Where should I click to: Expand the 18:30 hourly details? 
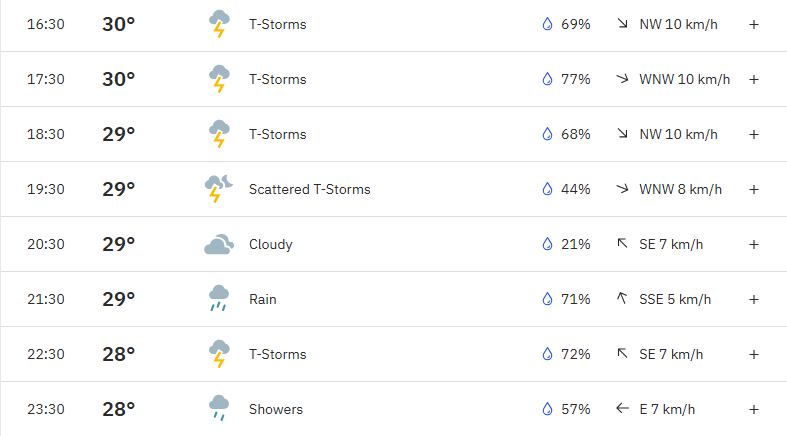click(753, 134)
